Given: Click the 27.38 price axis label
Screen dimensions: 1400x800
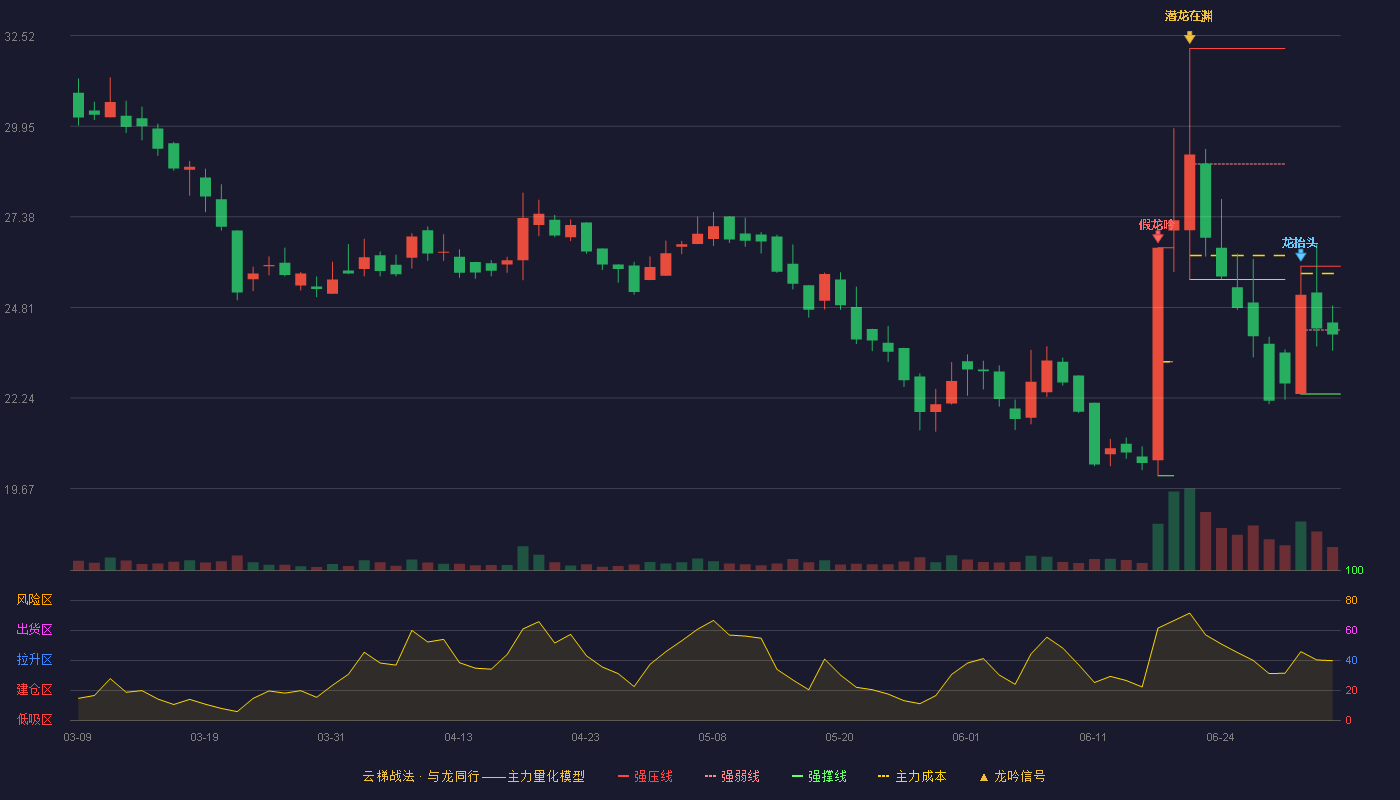Looking at the screenshot, I should click(20, 217).
